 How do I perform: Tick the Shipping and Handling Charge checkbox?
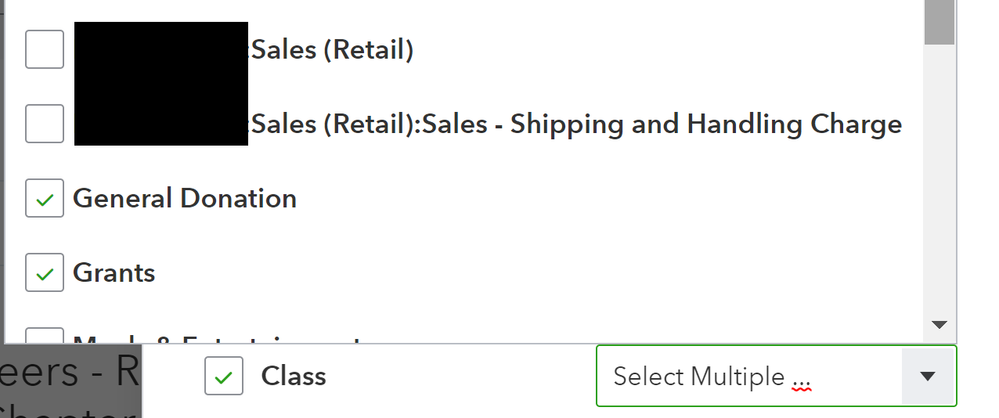coord(44,124)
